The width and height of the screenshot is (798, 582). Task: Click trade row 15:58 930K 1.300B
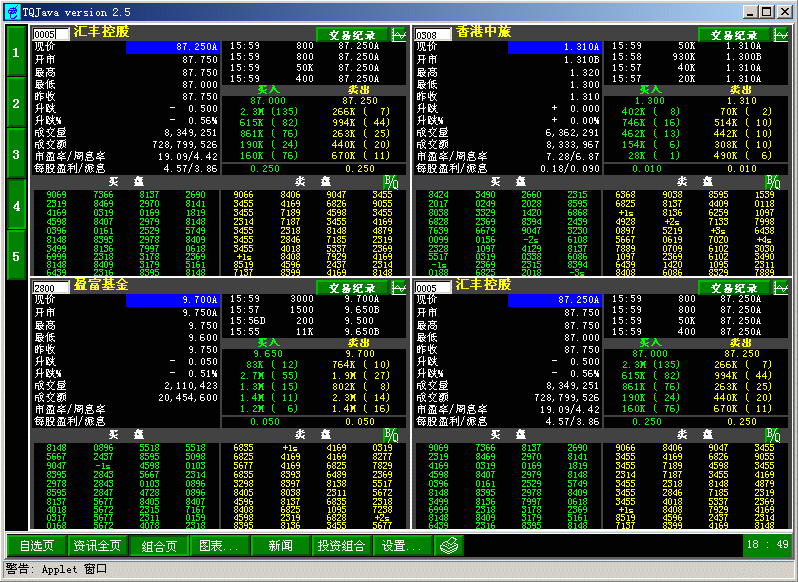pyautogui.click(x=687, y=57)
